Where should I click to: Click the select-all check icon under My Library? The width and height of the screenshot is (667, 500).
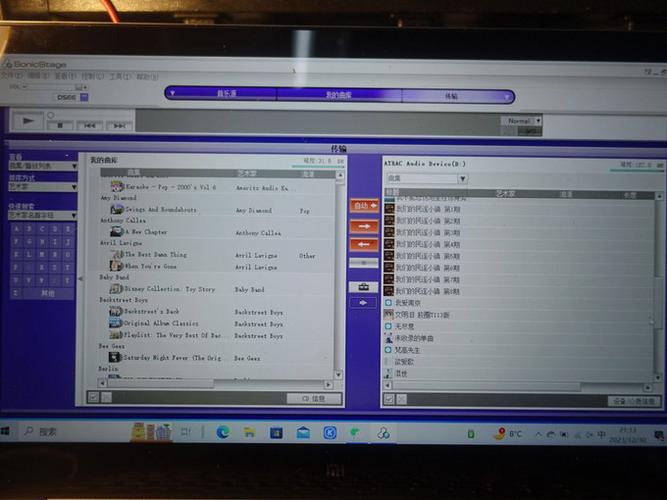pos(93,397)
